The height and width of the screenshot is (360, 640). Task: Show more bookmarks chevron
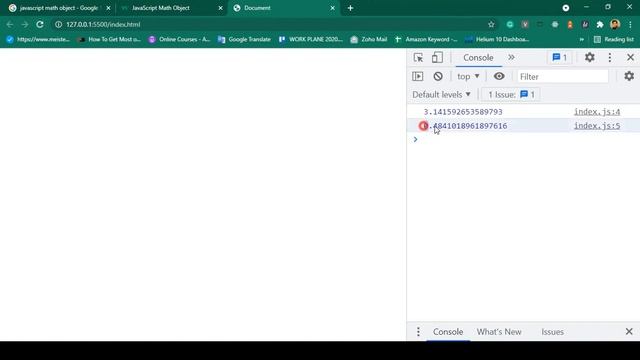click(582, 40)
